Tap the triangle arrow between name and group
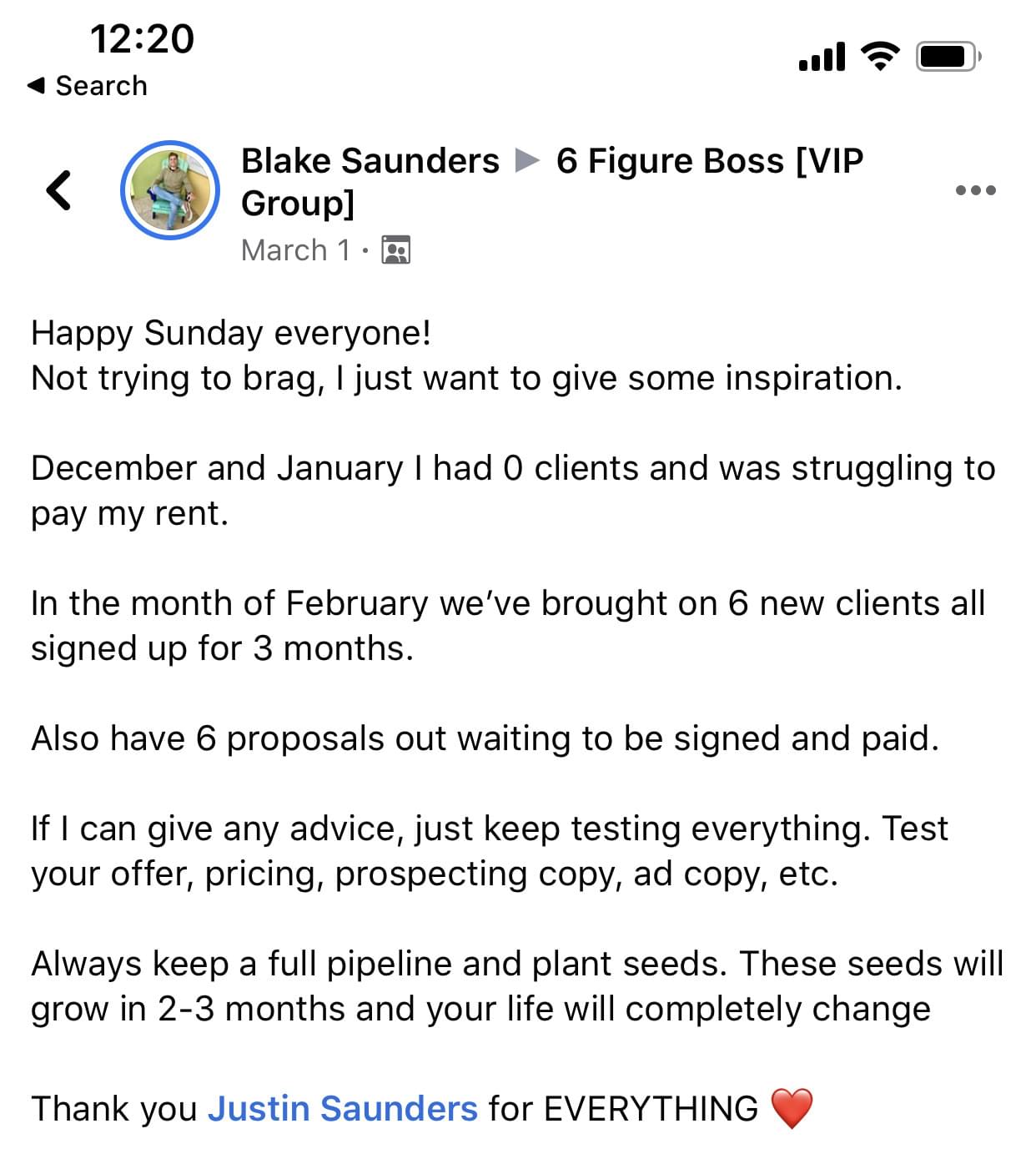 pyautogui.click(x=527, y=160)
